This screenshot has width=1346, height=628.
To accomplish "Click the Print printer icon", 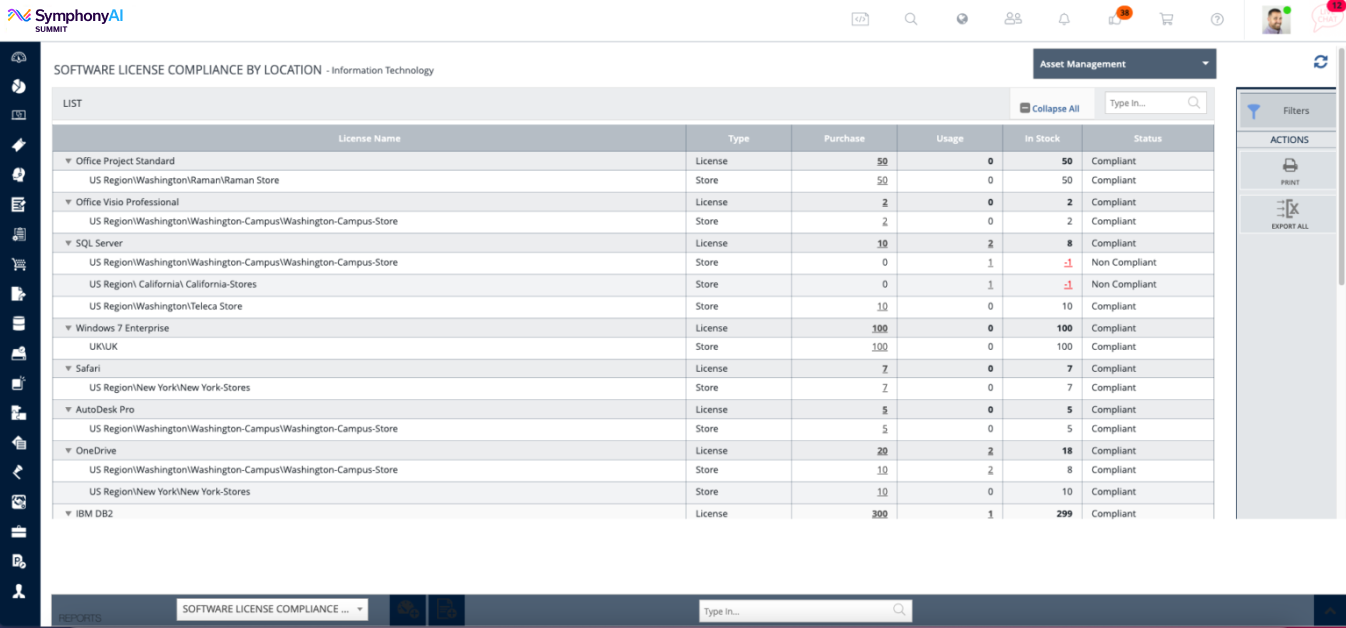I will [1289, 166].
